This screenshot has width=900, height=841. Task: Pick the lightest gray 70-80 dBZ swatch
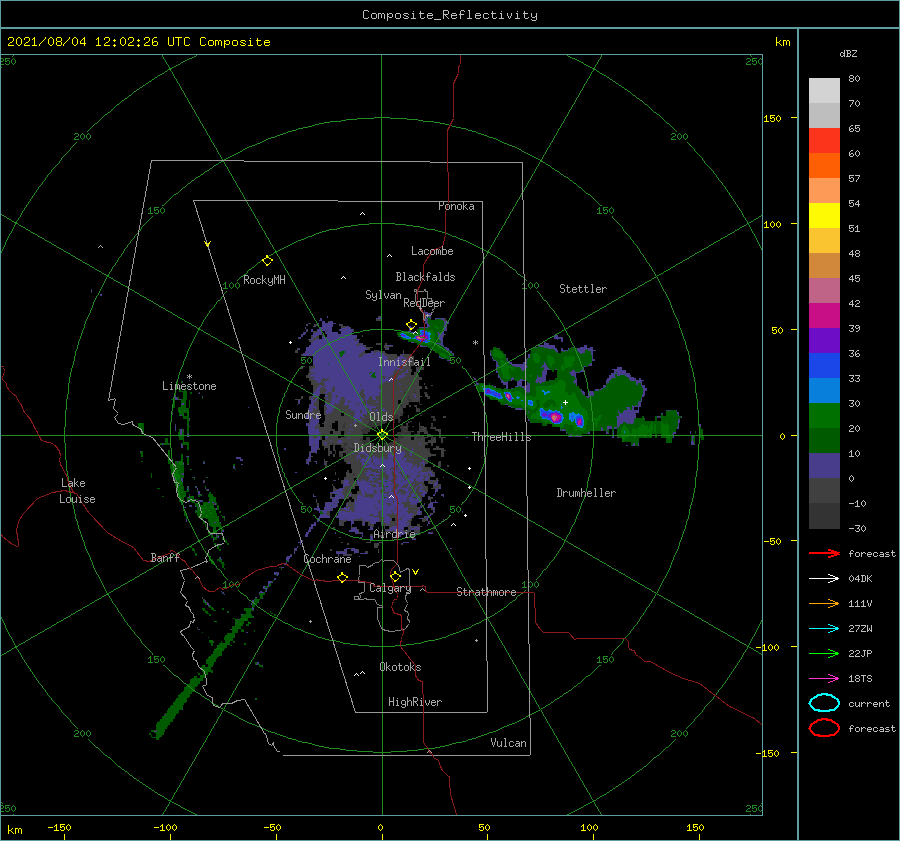(824, 91)
